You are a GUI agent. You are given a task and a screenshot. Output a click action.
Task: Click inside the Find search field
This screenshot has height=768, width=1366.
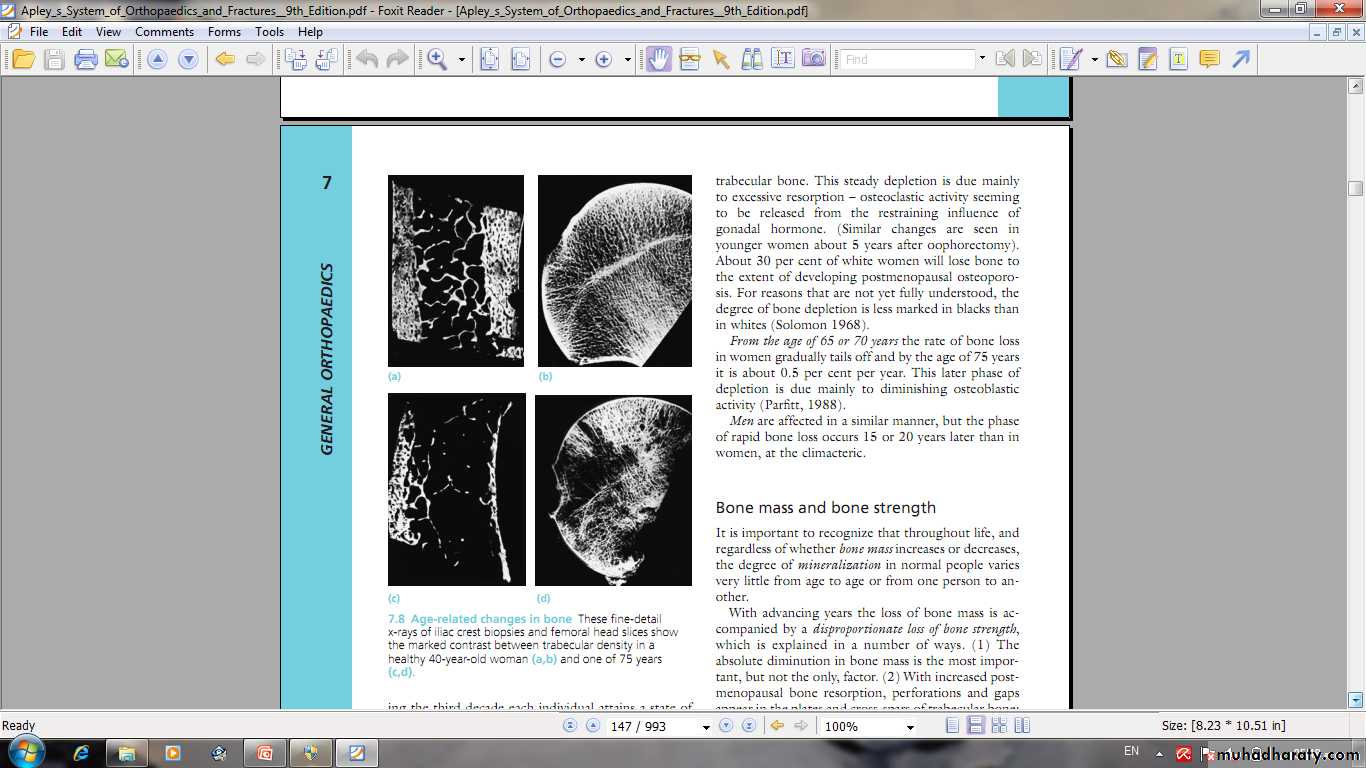(x=906, y=60)
